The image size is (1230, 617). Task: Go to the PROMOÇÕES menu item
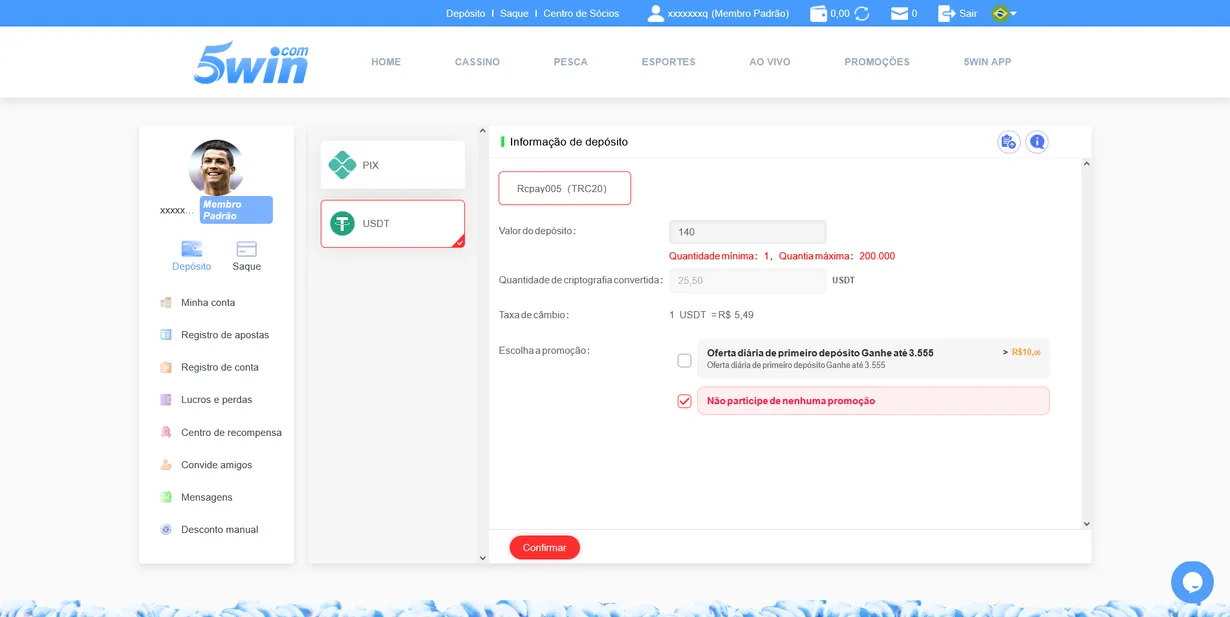point(876,62)
